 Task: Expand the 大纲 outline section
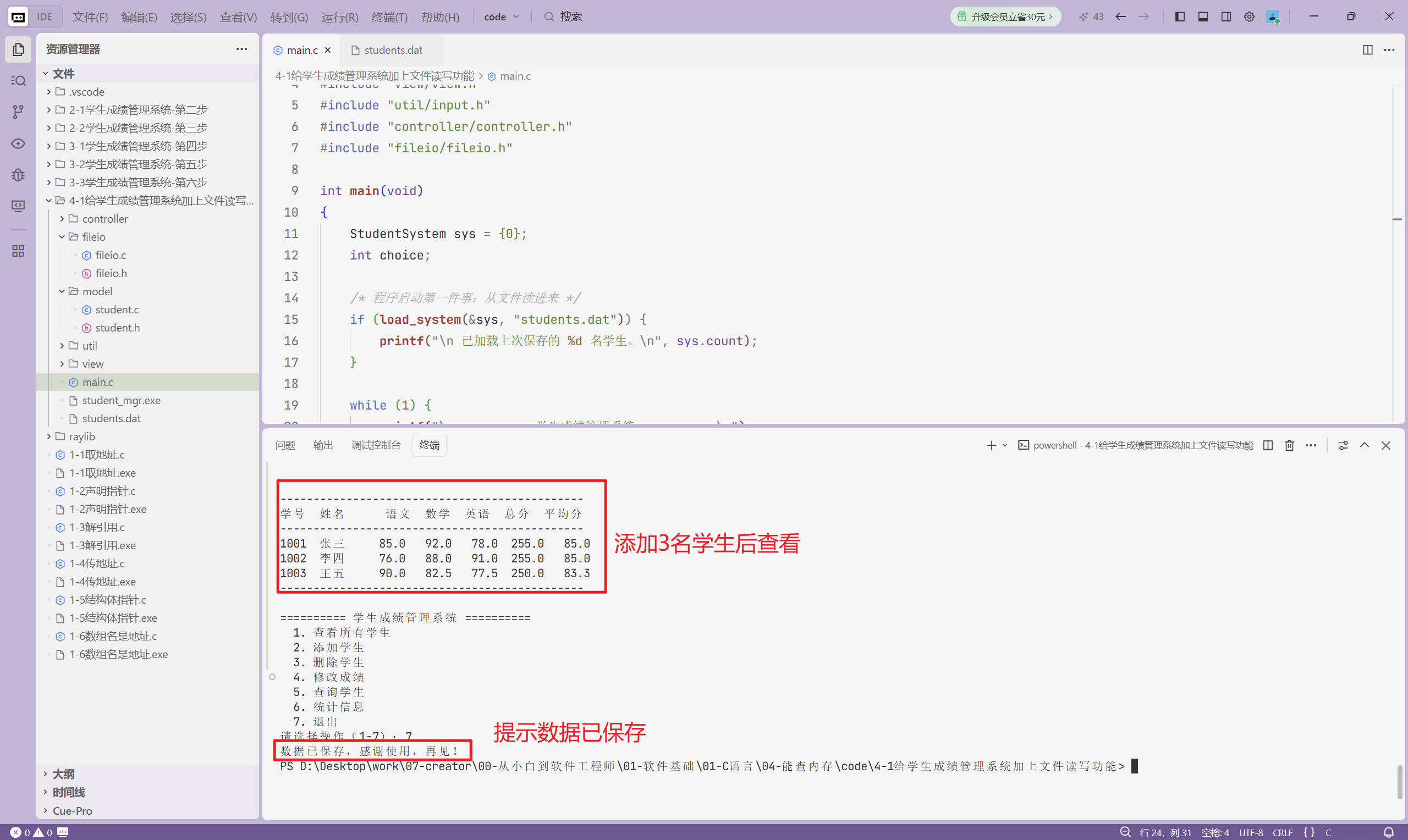[x=147, y=774]
